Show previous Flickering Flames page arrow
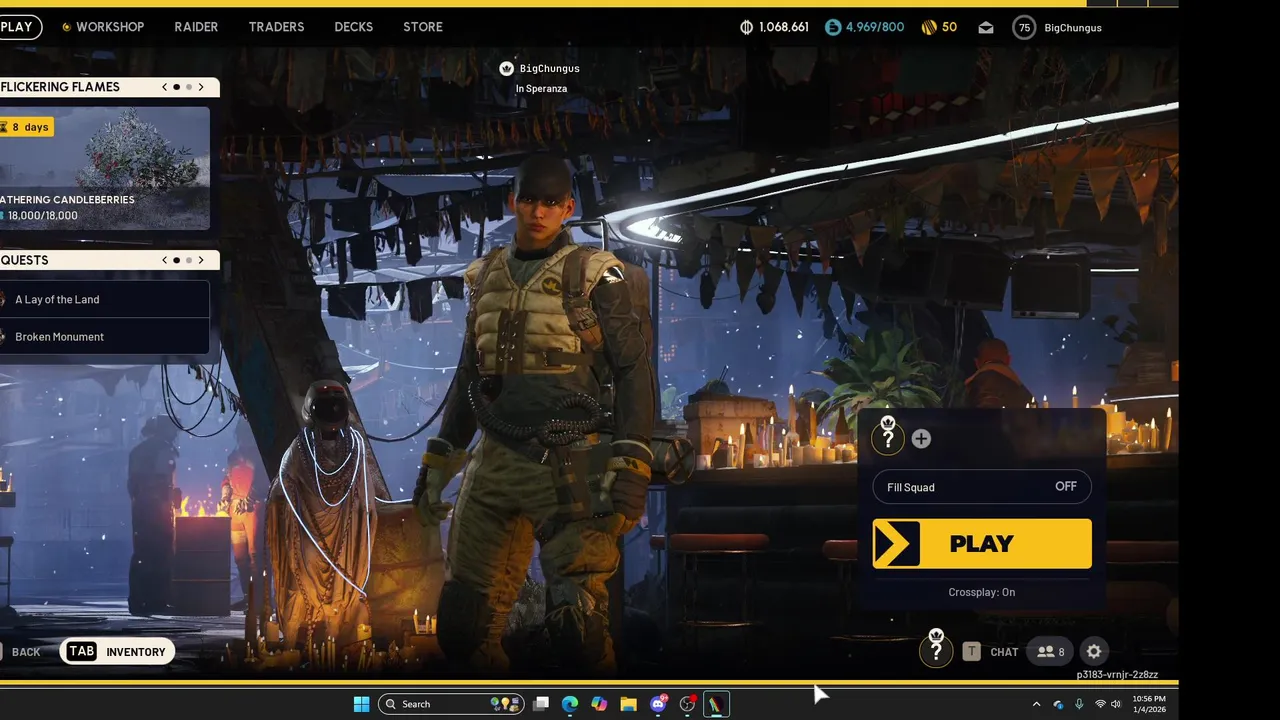The image size is (1280, 720). (x=165, y=87)
